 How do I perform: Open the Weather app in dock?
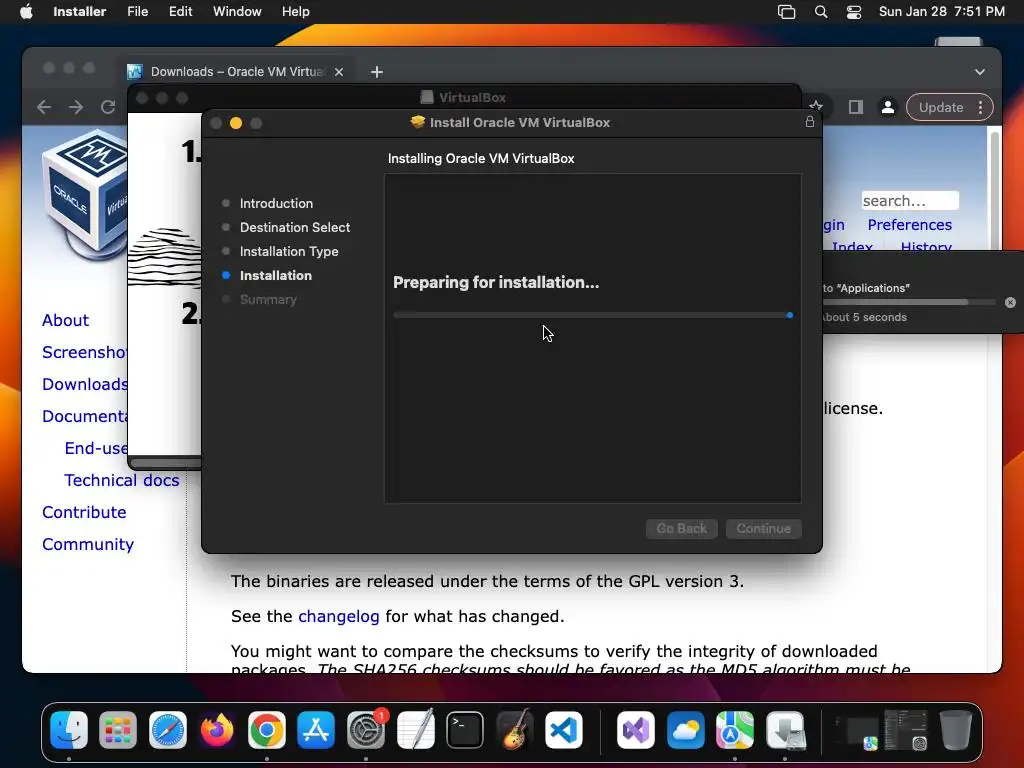pyautogui.click(x=686, y=729)
